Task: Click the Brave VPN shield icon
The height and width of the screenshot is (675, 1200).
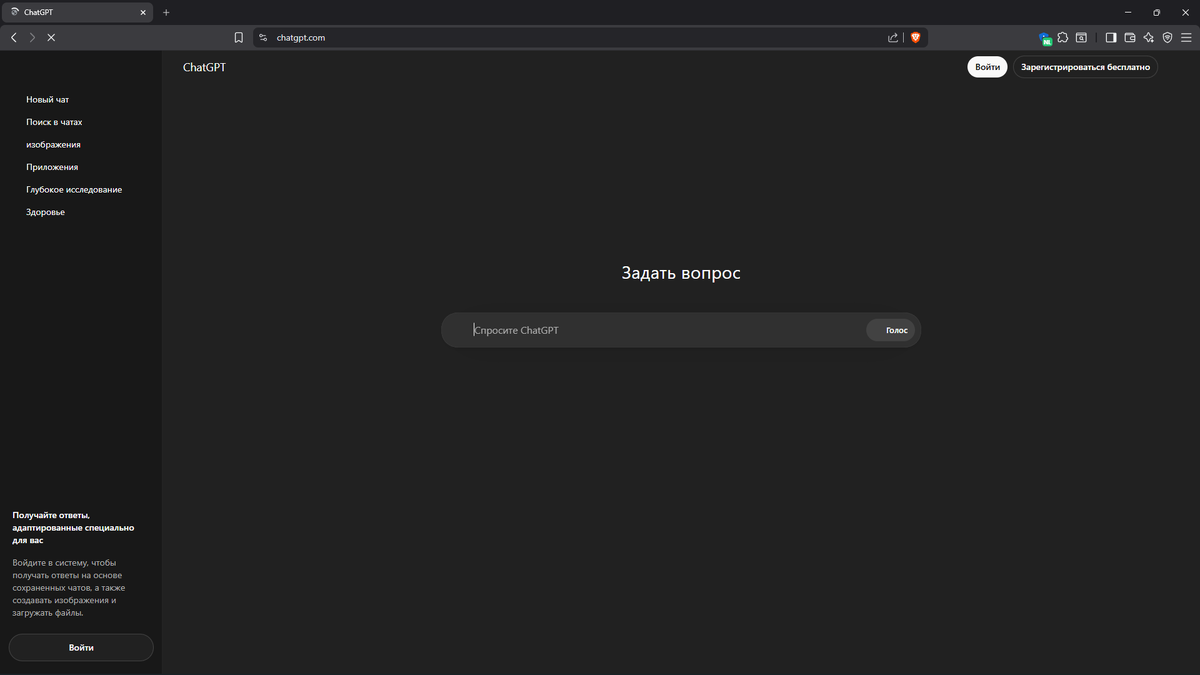Action: pyautogui.click(x=1167, y=37)
